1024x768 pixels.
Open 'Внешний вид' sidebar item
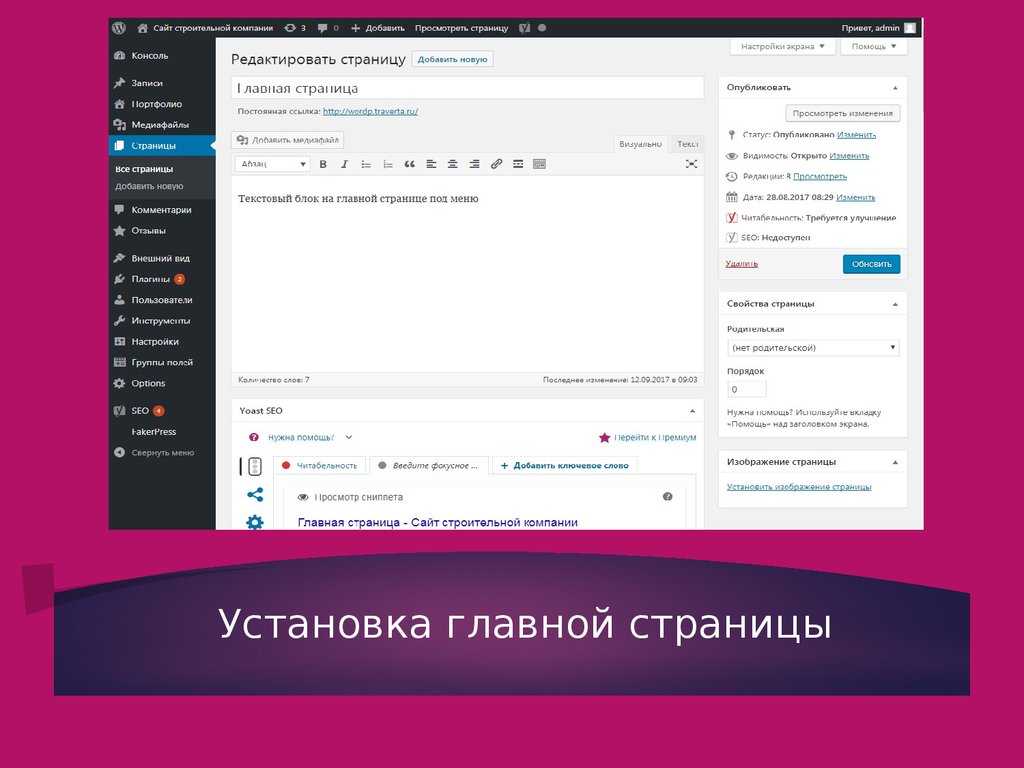[162, 258]
